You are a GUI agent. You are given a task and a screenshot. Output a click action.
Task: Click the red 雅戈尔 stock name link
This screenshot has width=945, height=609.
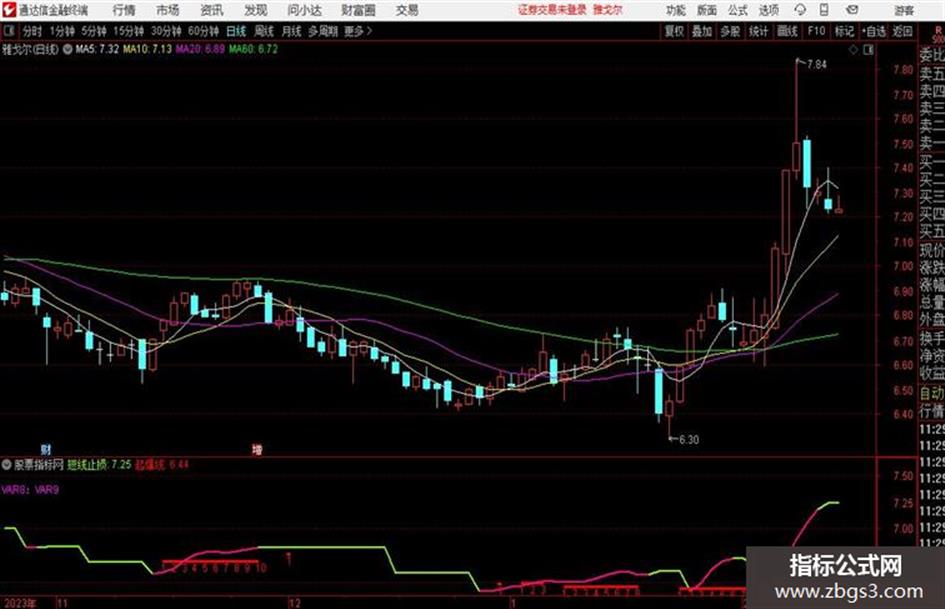608,10
